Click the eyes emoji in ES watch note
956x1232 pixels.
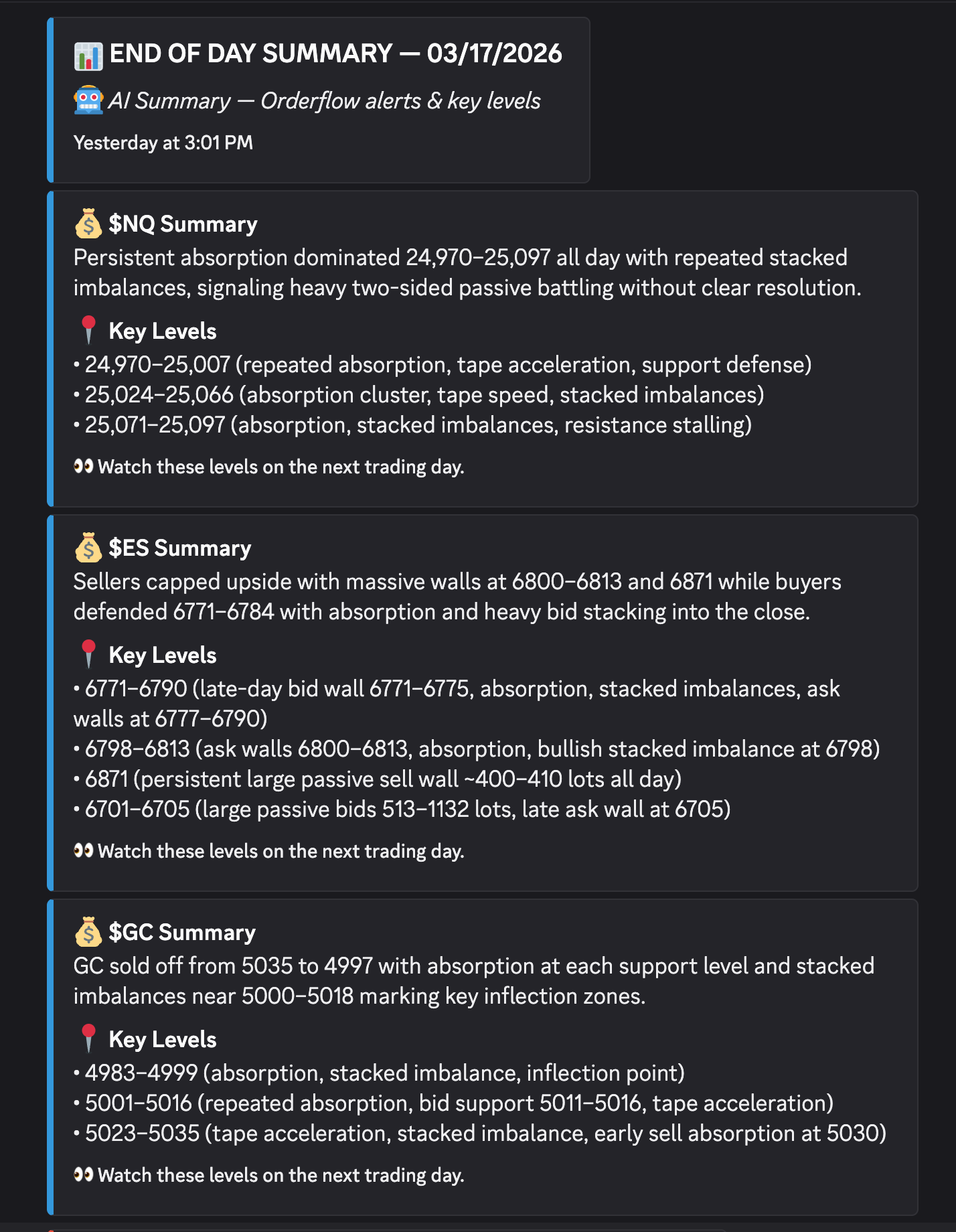coord(84,850)
